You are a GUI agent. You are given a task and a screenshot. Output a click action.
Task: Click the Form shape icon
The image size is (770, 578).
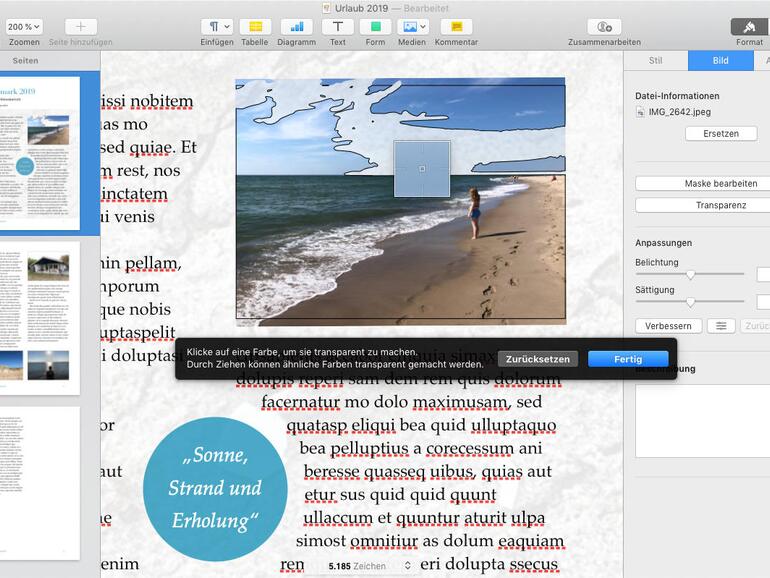coord(375,27)
